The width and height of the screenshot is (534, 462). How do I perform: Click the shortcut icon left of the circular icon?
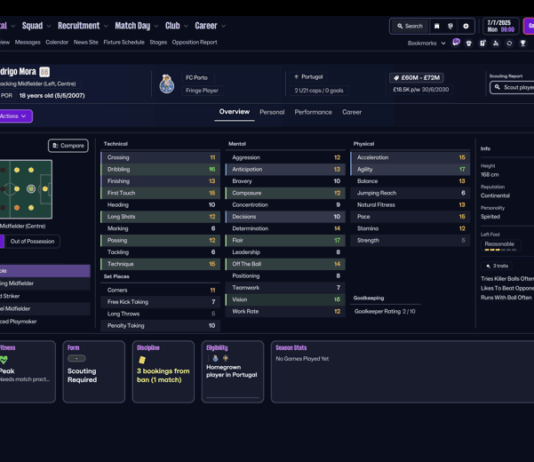[496, 43]
